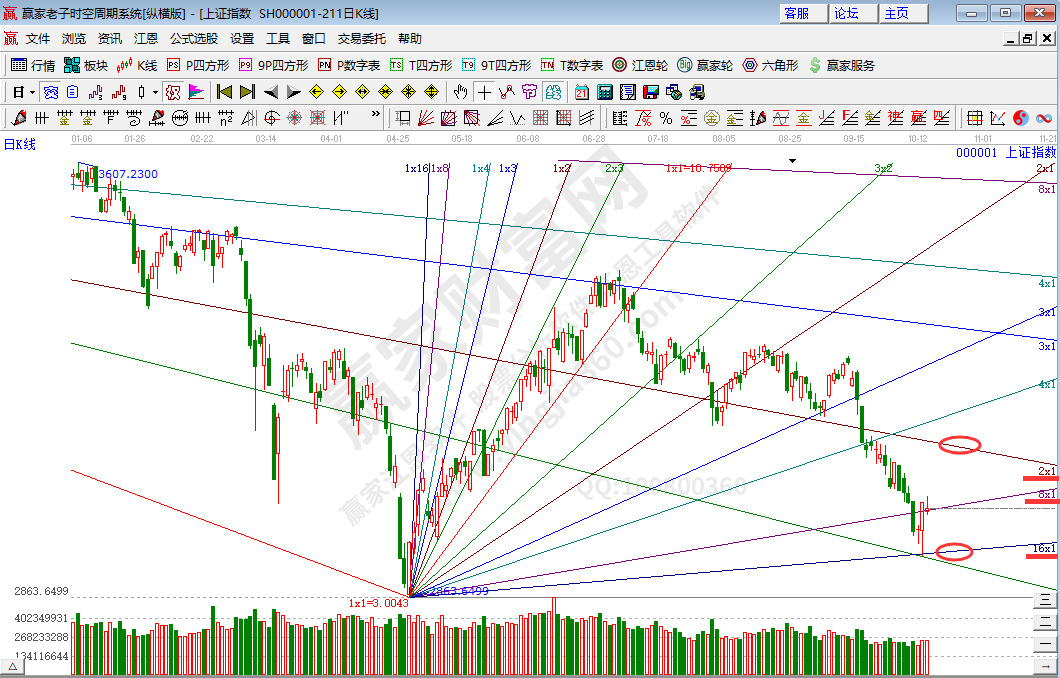Open the 六角形 hexagon chart tool
Screen dimensions: 1060x678
tap(770, 65)
